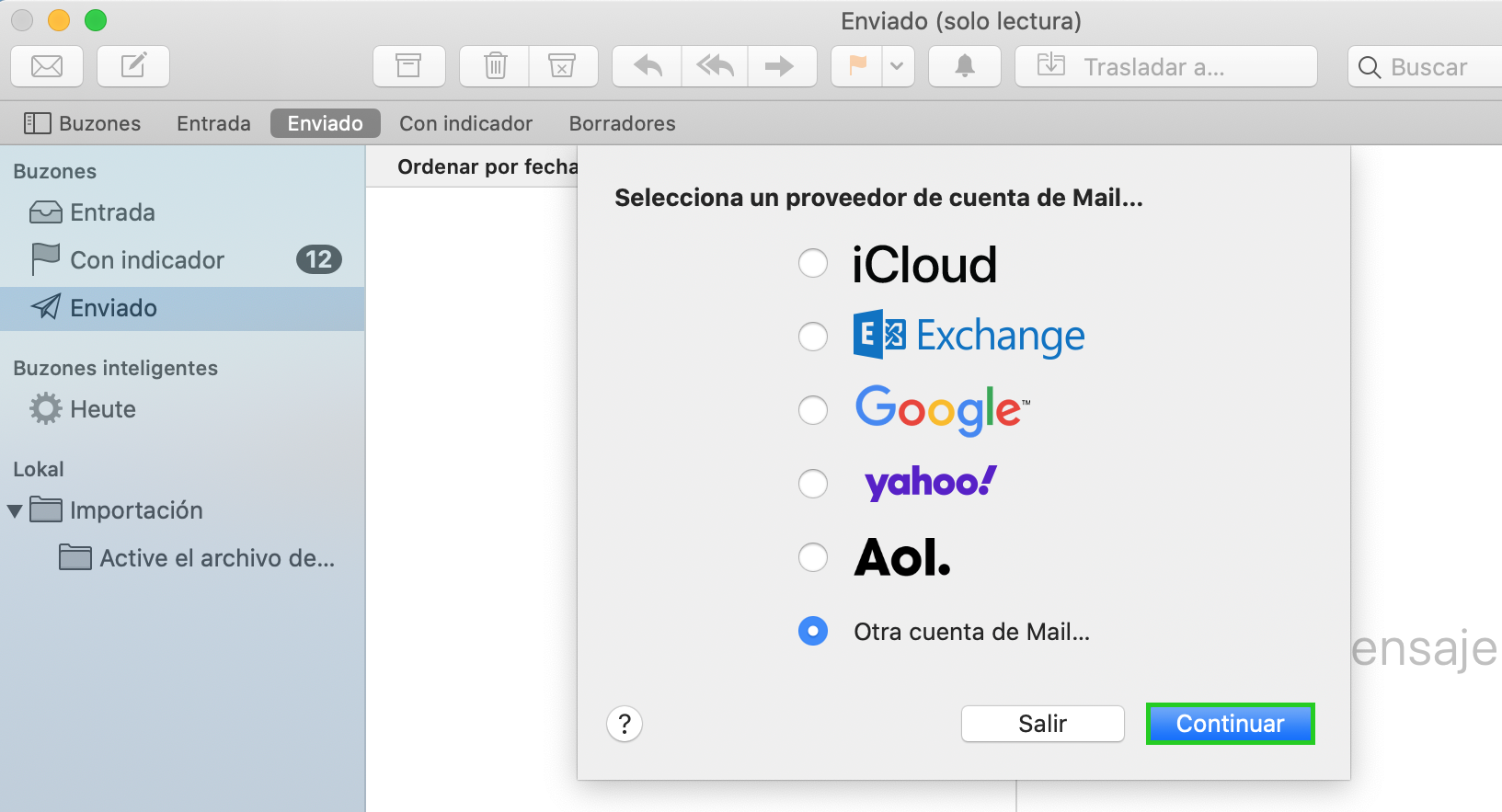Open Entrada in the favorites bar
The height and width of the screenshot is (812, 1502).
point(213,123)
